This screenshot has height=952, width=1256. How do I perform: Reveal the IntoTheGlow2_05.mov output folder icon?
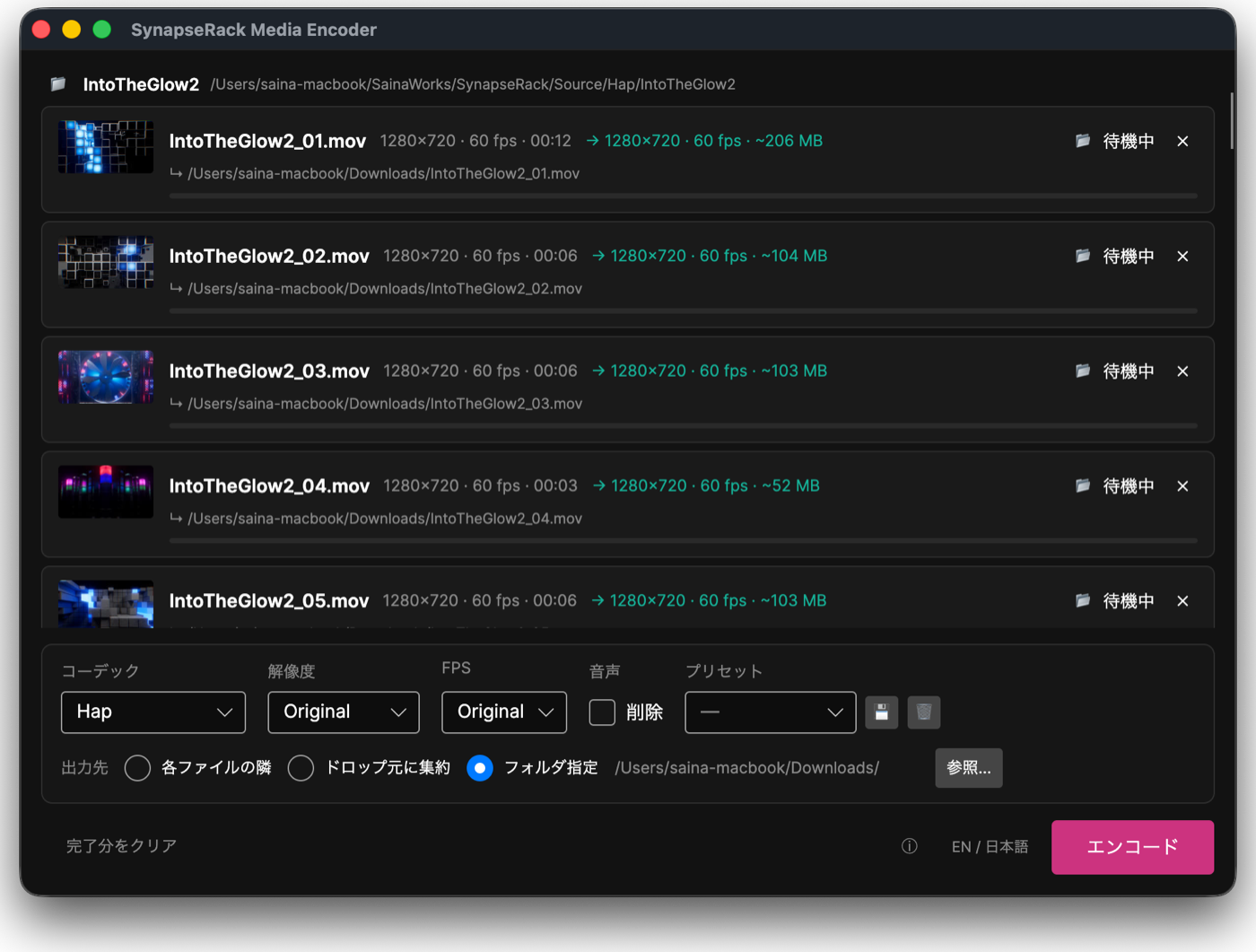point(1083,600)
